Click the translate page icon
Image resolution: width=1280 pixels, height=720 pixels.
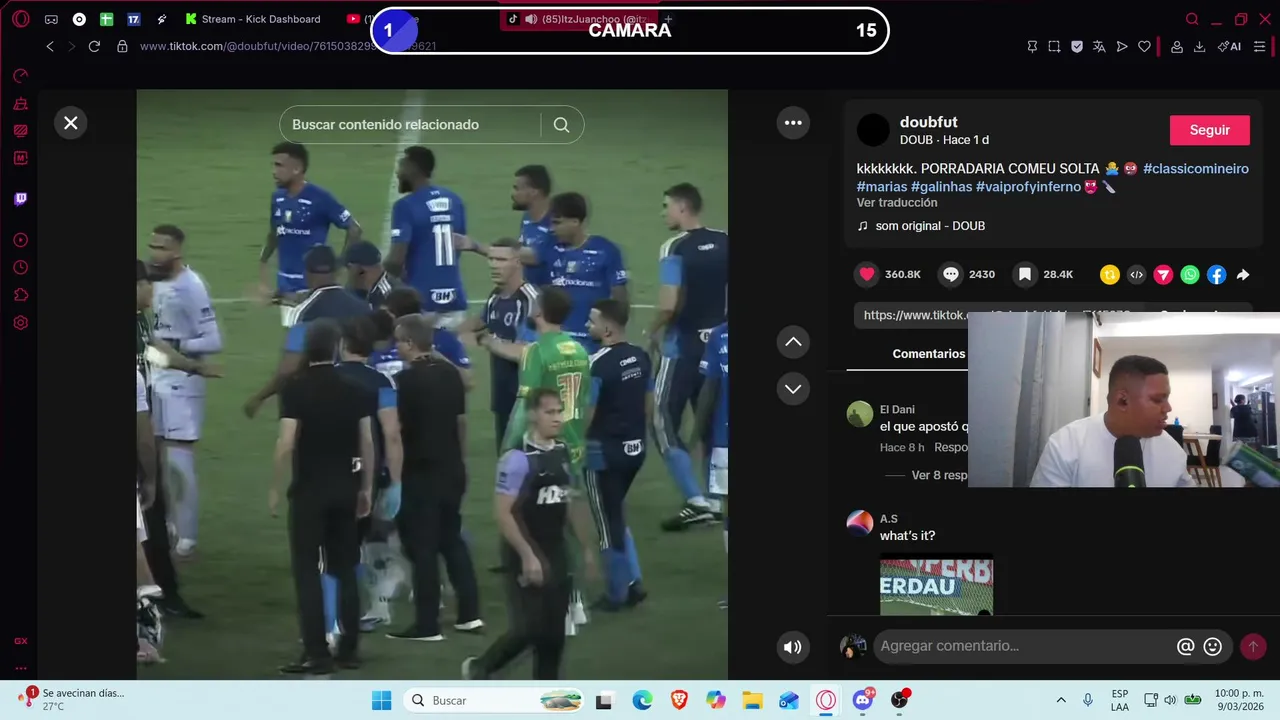[x=1099, y=46]
